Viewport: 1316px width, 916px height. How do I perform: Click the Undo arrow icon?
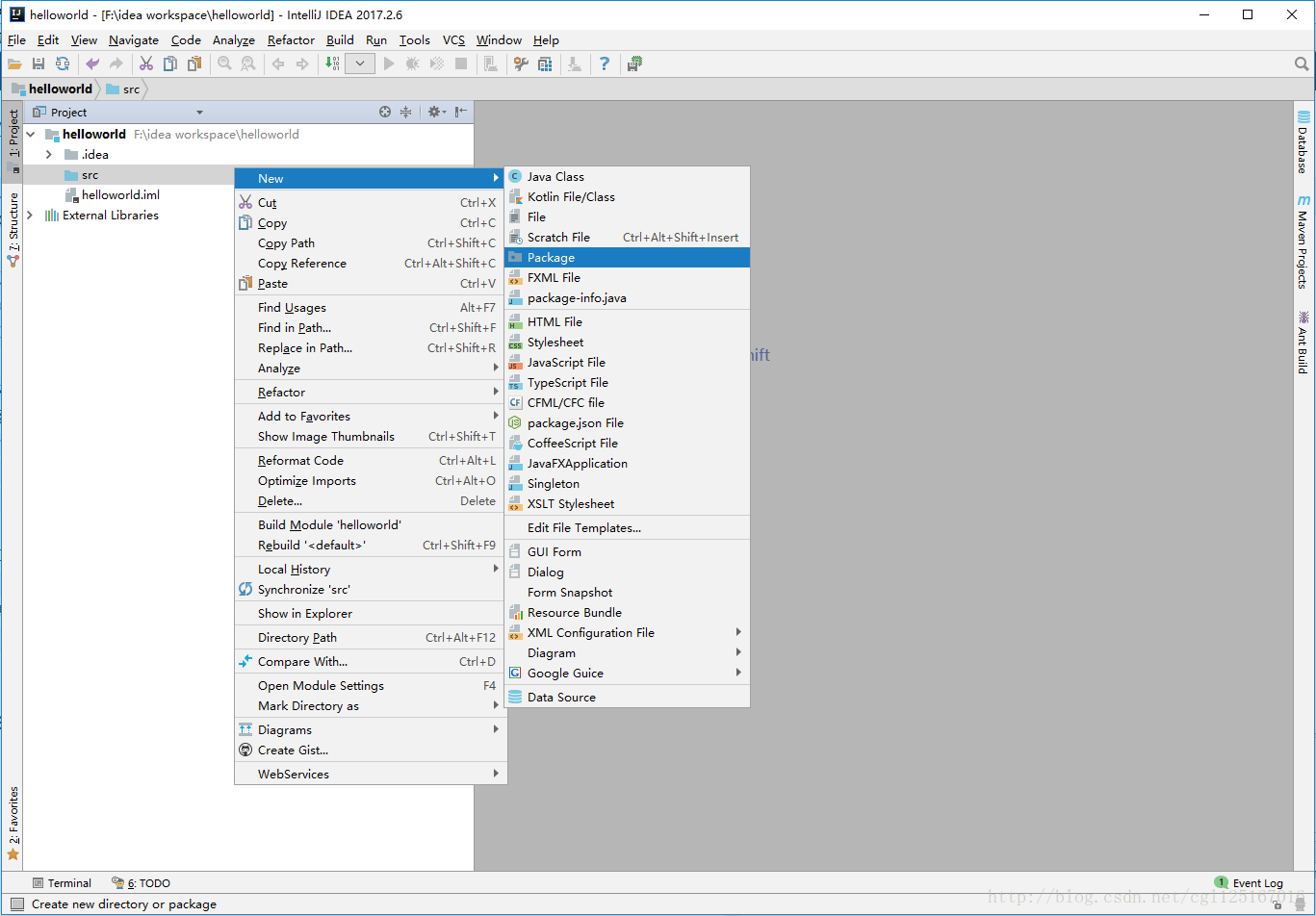(x=92, y=64)
